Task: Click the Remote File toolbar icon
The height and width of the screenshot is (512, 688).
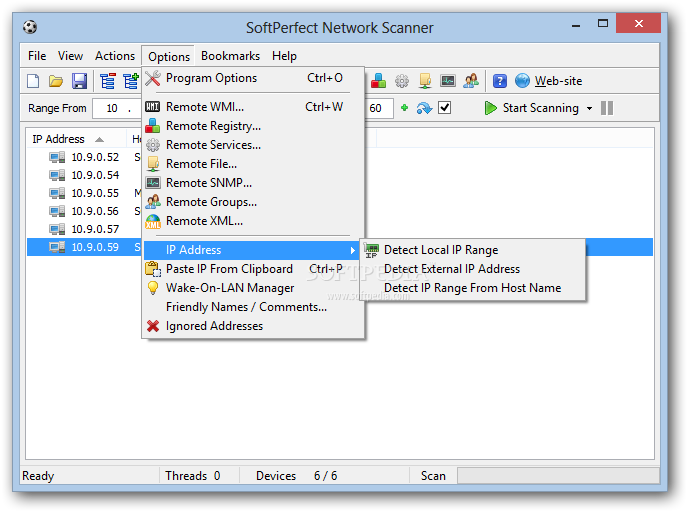Action: pos(425,81)
